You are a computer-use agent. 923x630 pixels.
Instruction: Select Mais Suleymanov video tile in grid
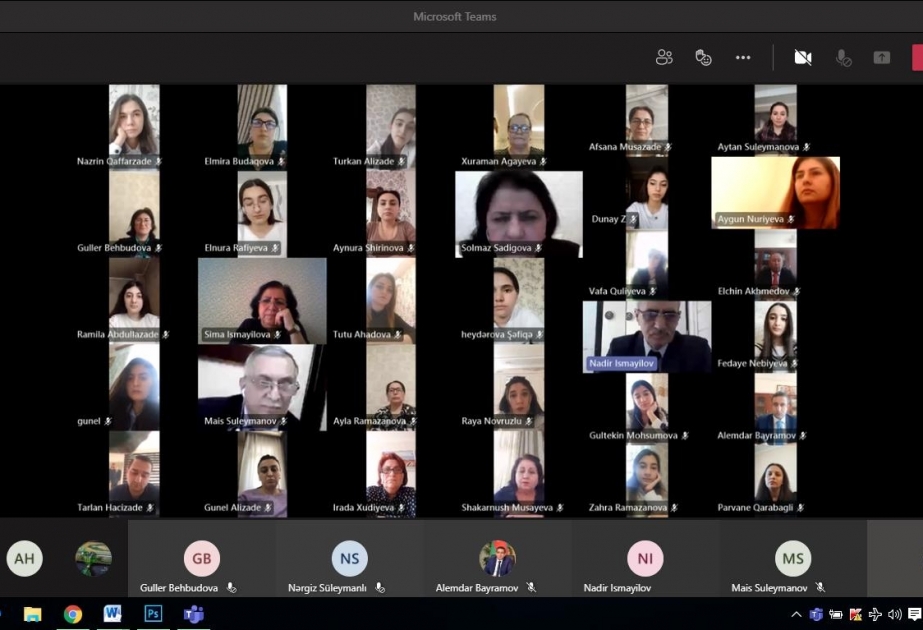(x=262, y=387)
